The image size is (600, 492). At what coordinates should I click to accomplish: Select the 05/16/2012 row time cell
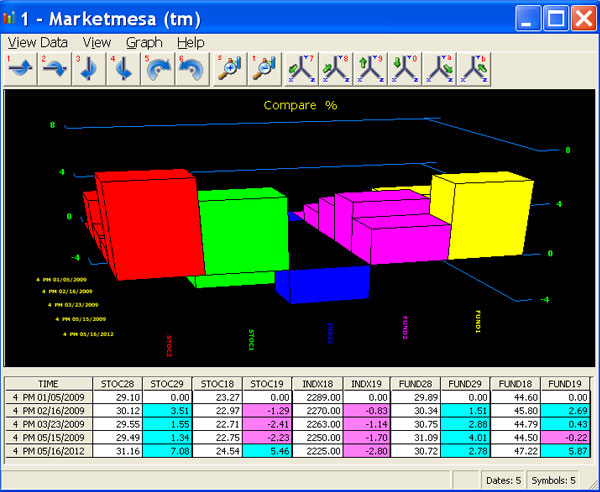click(48, 453)
